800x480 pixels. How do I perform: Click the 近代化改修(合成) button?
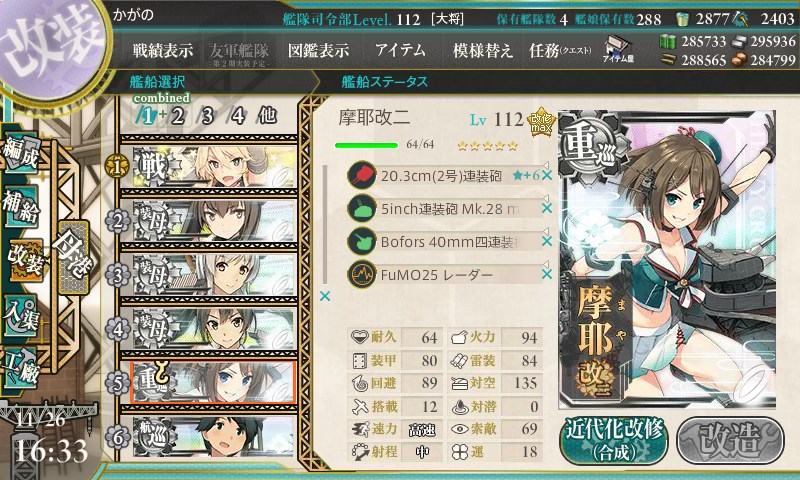(614, 440)
